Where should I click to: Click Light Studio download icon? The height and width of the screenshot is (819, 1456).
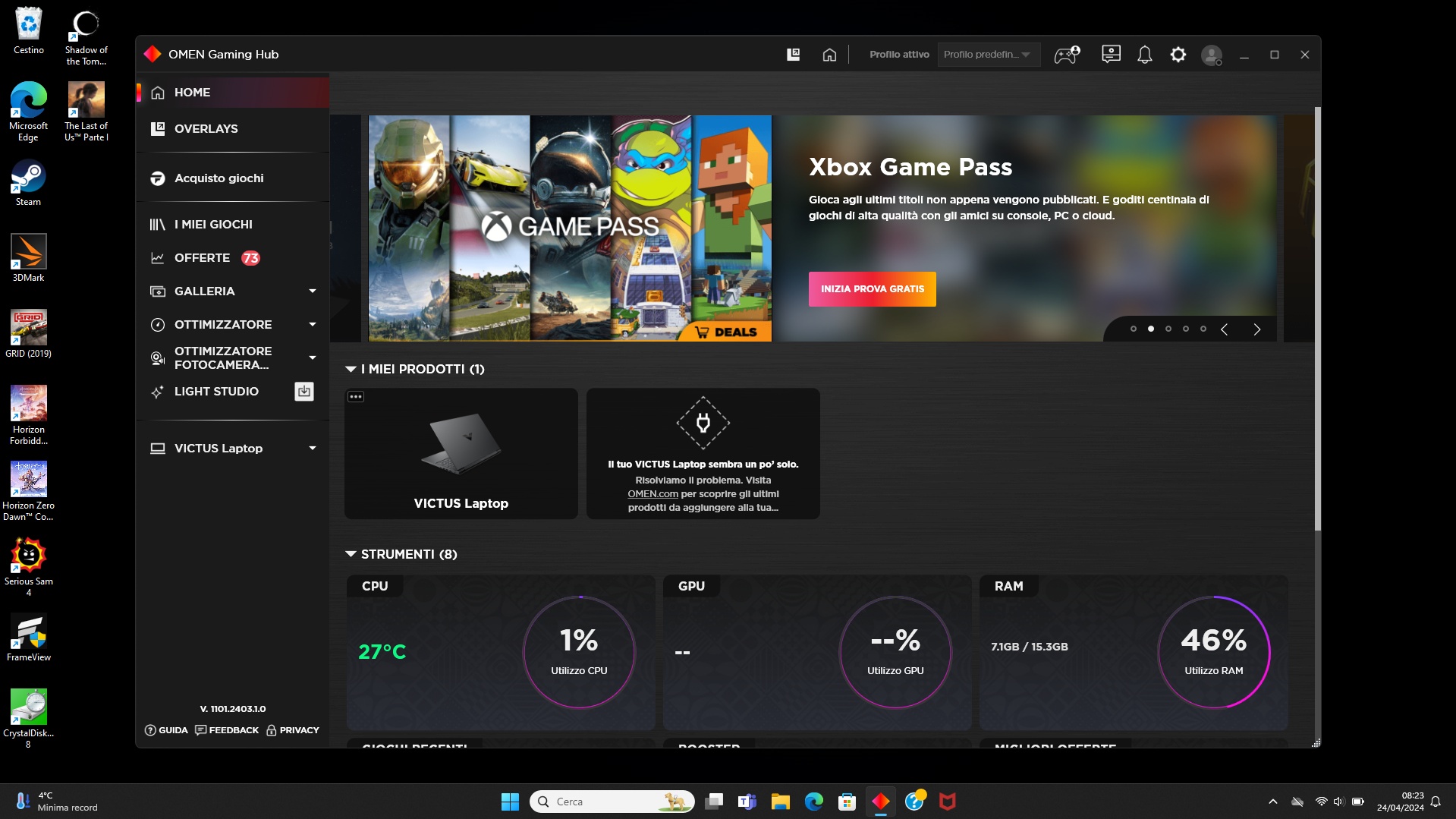click(304, 392)
